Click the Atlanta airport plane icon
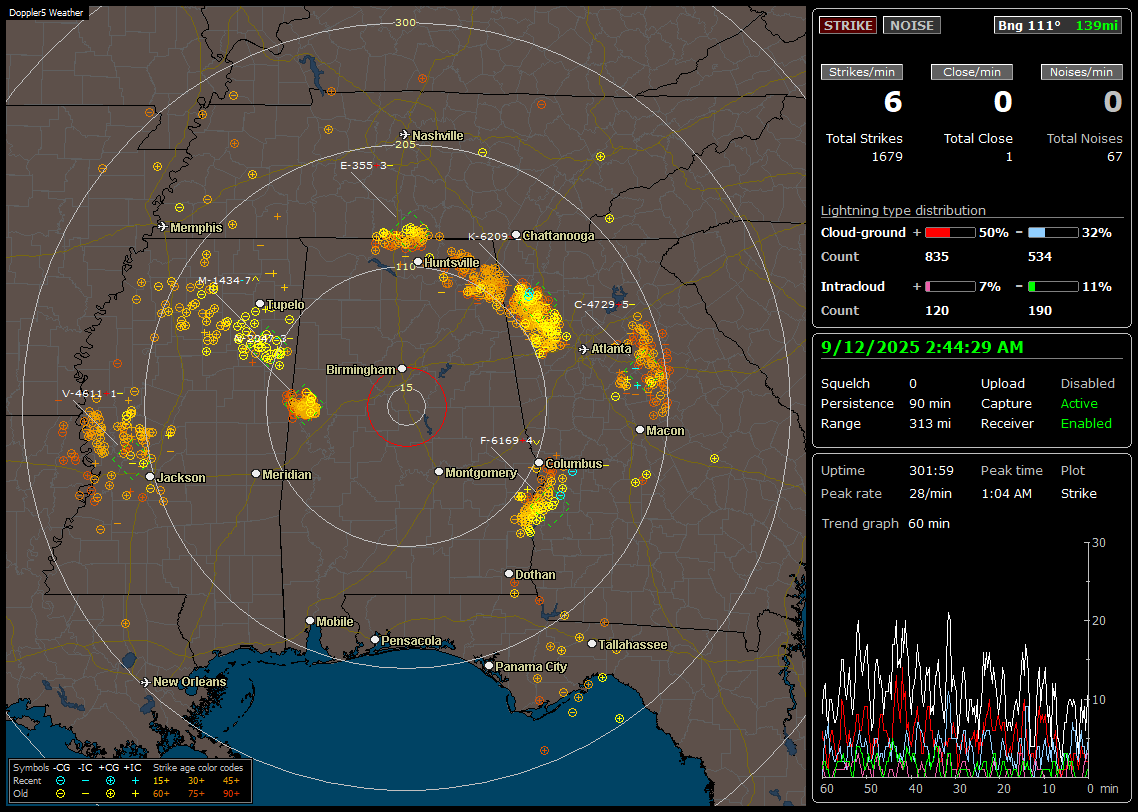 (584, 349)
